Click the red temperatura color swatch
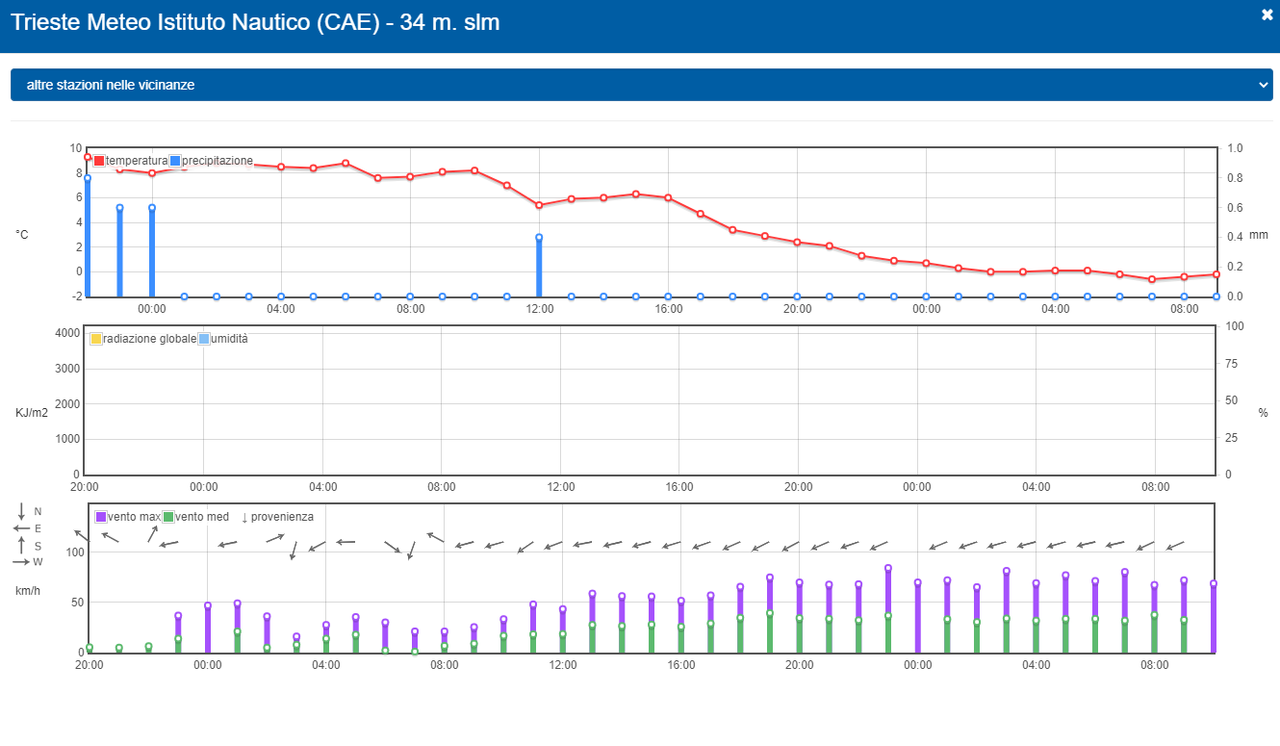 (99, 161)
